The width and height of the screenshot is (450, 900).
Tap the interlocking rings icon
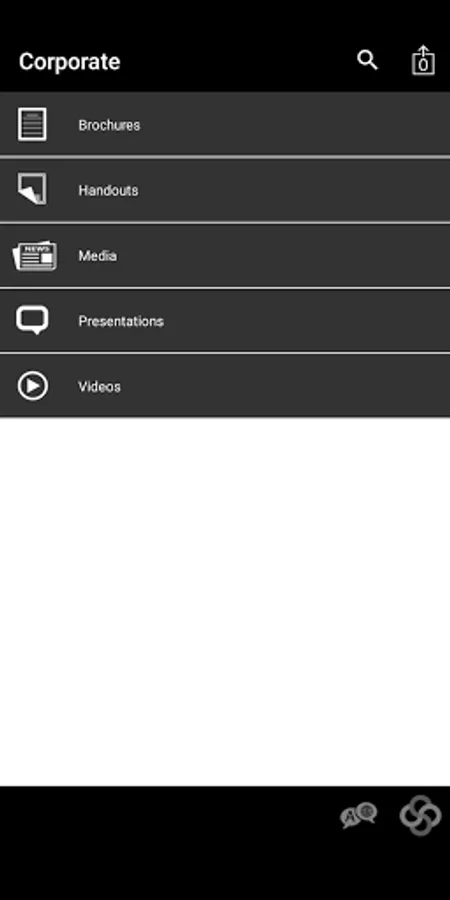pos(420,815)
